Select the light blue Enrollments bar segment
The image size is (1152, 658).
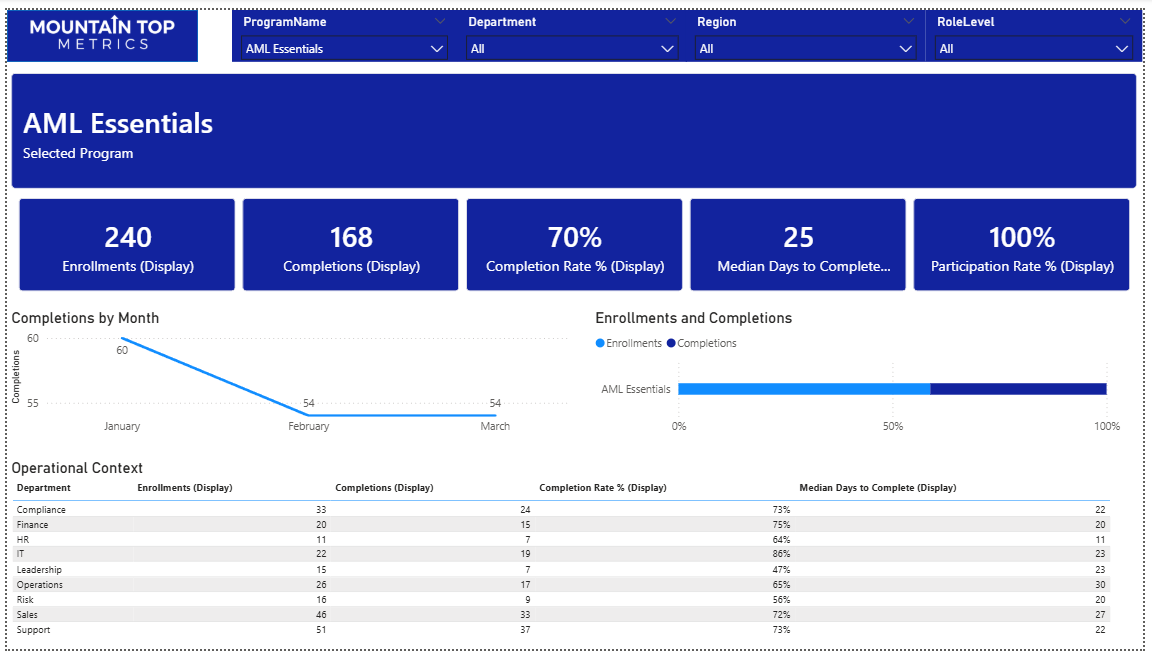click(804, 389)
